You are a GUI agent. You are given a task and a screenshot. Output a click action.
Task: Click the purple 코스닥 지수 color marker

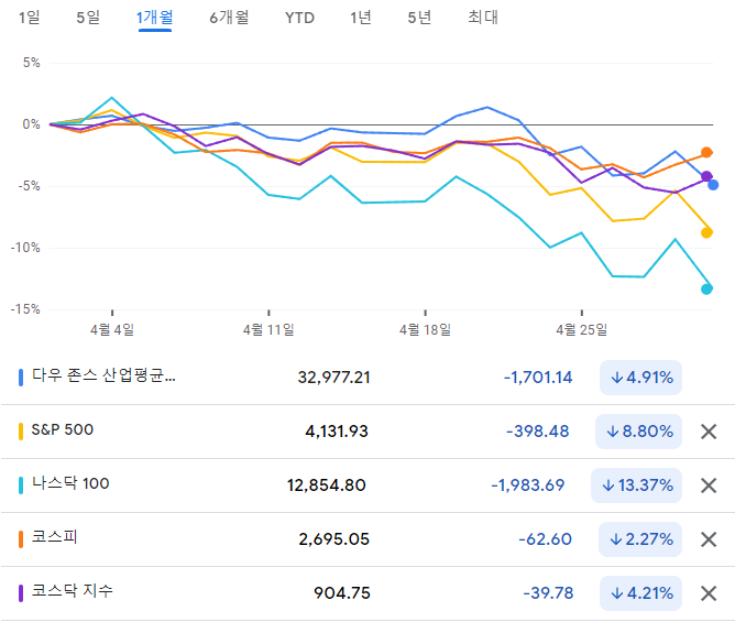tap(21, 593)
